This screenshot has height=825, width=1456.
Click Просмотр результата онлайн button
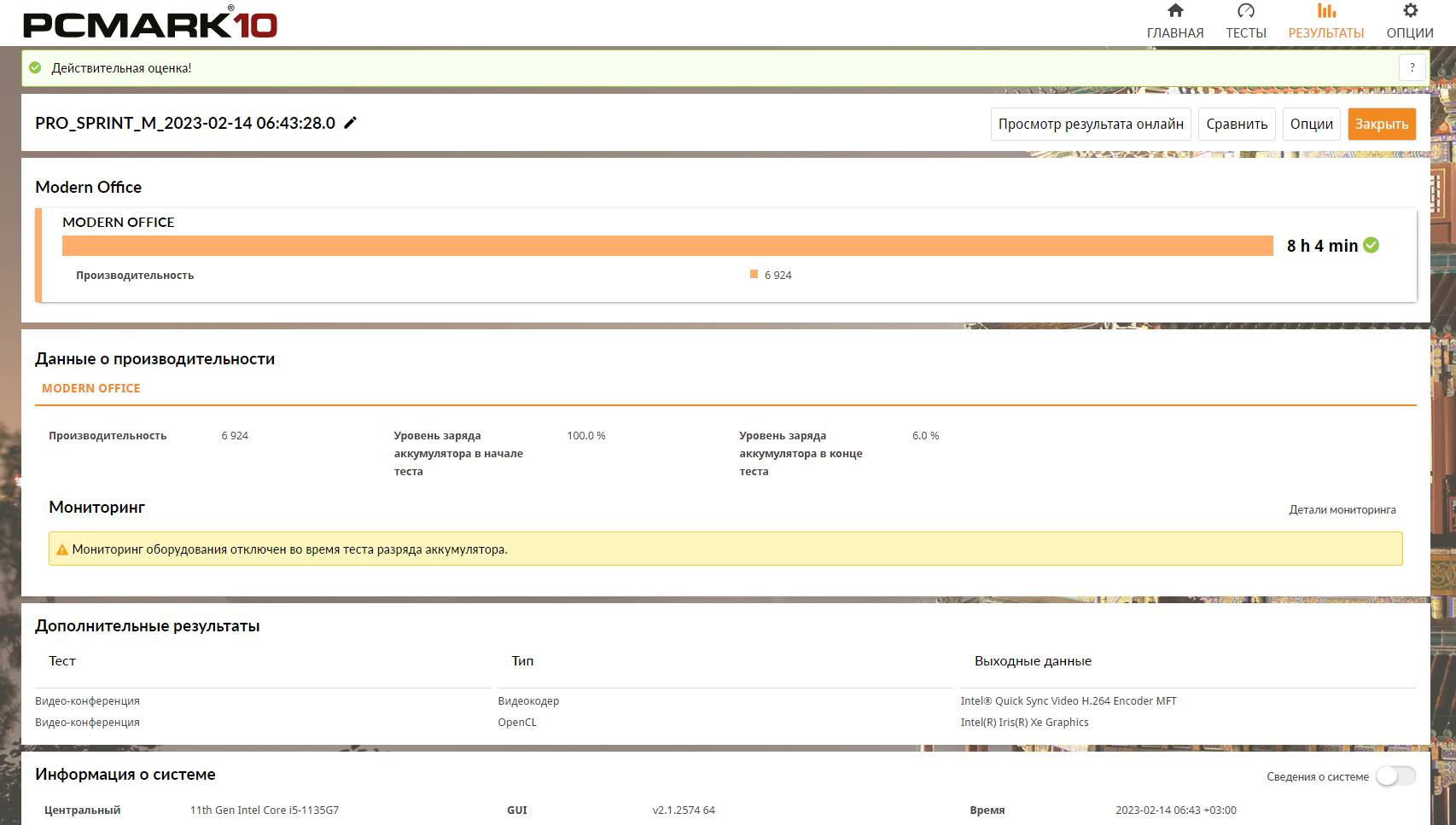click(1091, 124)
